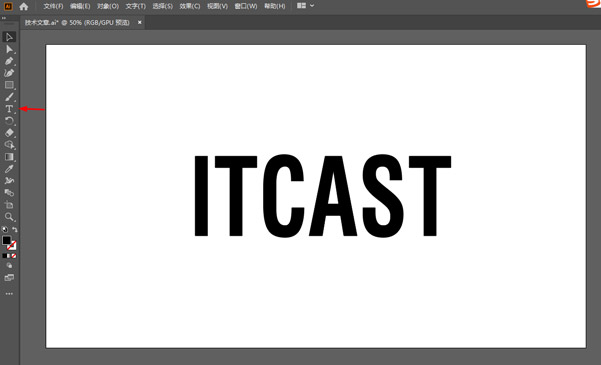Go to Home screen via house icon
This screenshot has height=365, width=601.
tap(24, 6)
